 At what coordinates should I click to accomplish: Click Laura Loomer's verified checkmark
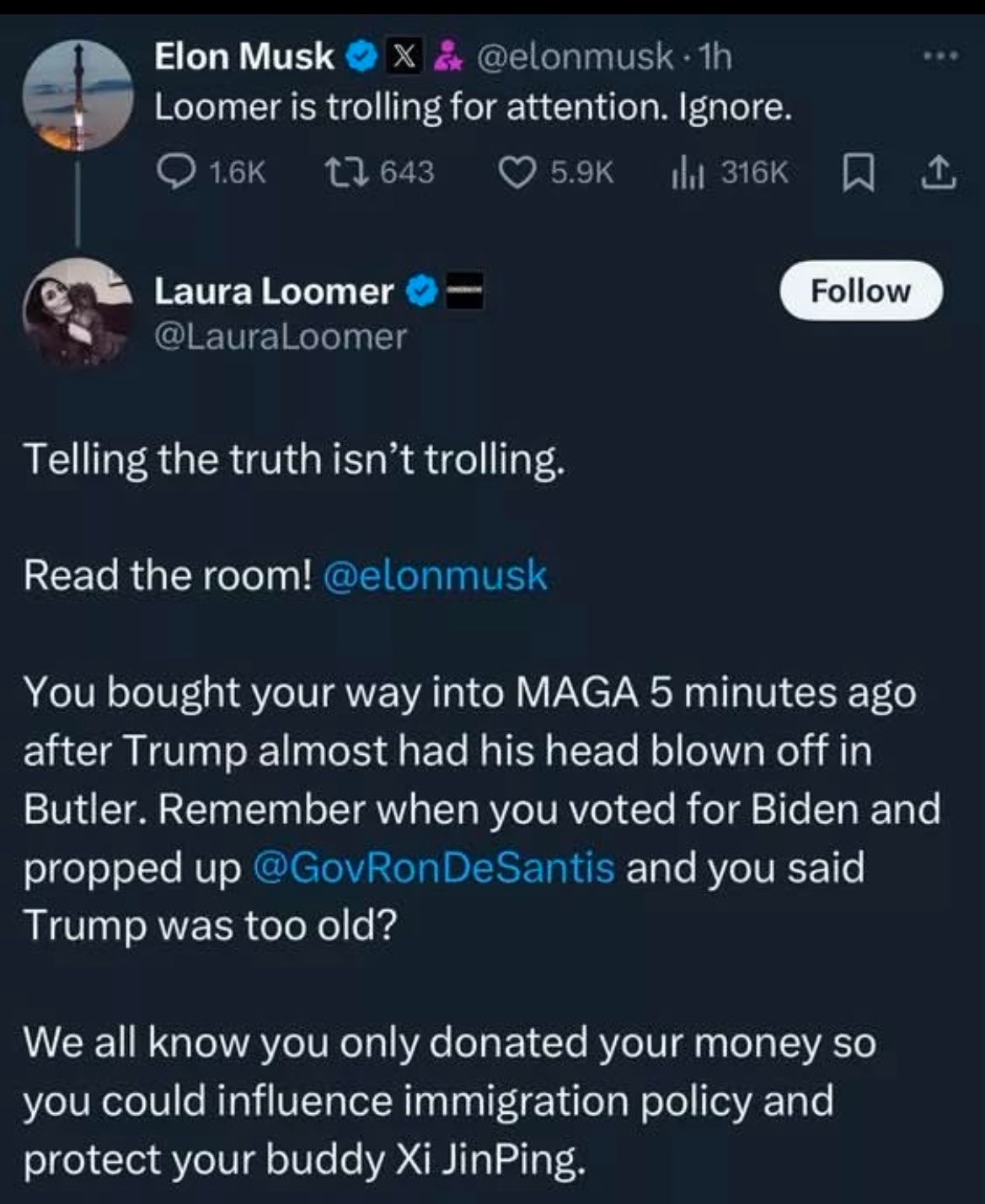(x=421, y=292)
